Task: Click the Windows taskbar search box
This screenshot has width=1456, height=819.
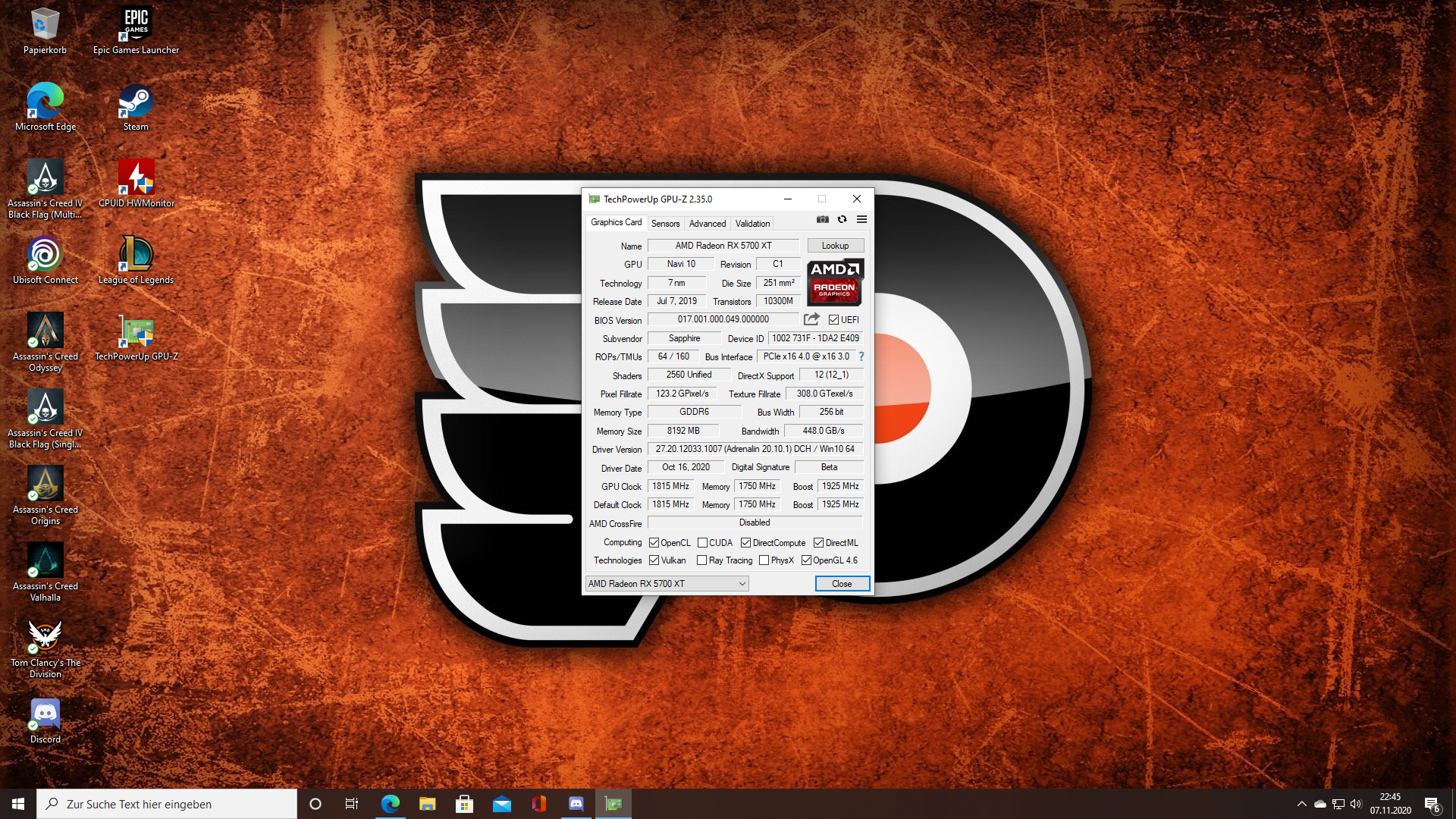Action: pos(167,804)
